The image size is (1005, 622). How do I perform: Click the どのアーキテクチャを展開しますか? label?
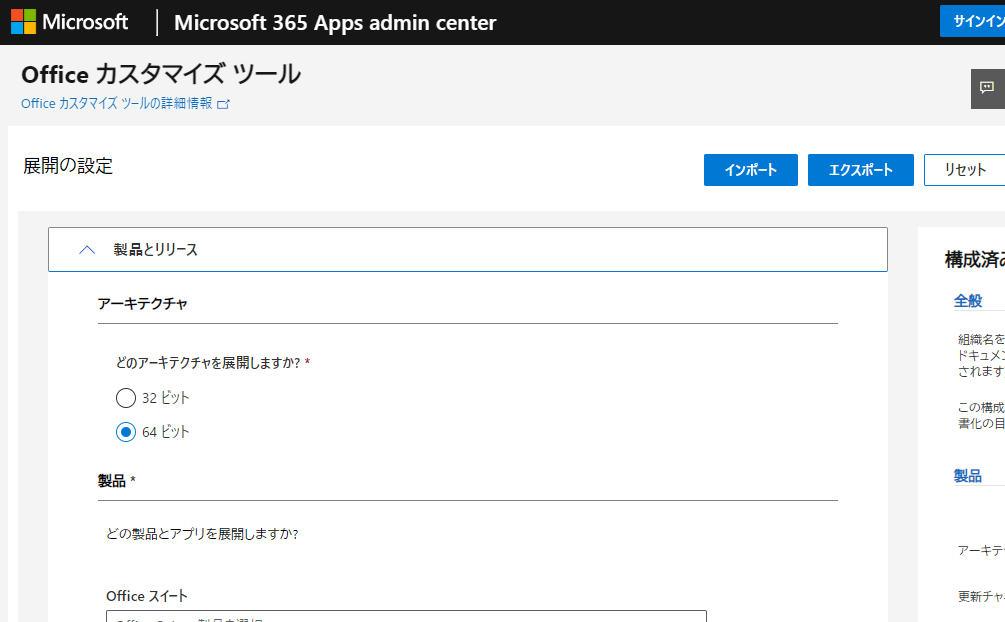(x=208, y=363)
